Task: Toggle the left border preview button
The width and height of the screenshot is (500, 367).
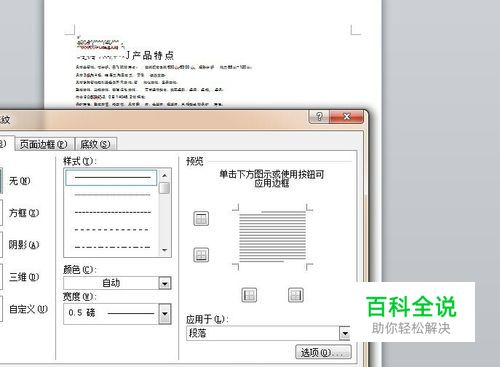Action: [249, 295]
